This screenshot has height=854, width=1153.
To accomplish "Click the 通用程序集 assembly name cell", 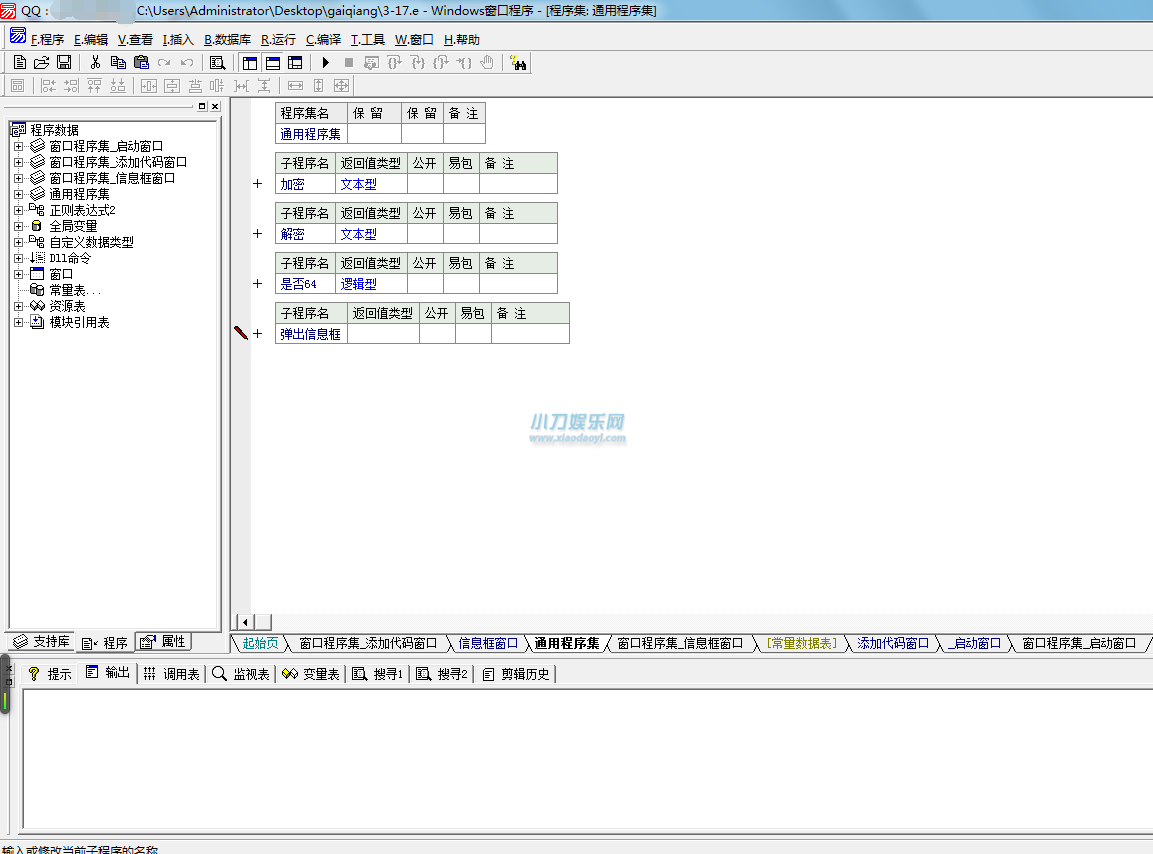I will [x=311, y=134].
